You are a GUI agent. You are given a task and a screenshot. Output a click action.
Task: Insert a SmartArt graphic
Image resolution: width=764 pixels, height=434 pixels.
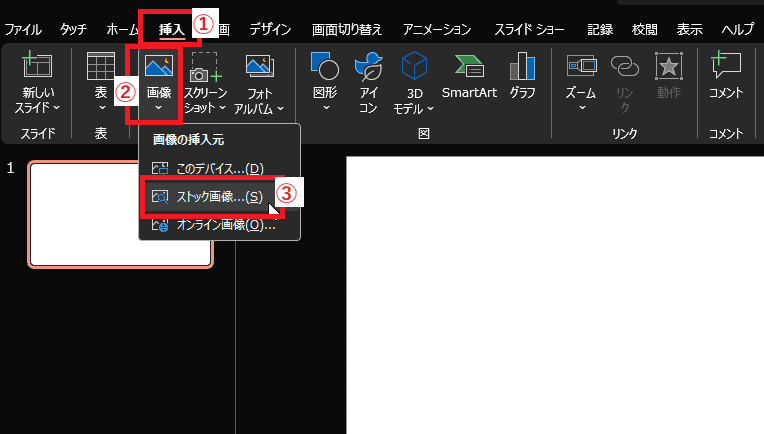pos(470,67)
